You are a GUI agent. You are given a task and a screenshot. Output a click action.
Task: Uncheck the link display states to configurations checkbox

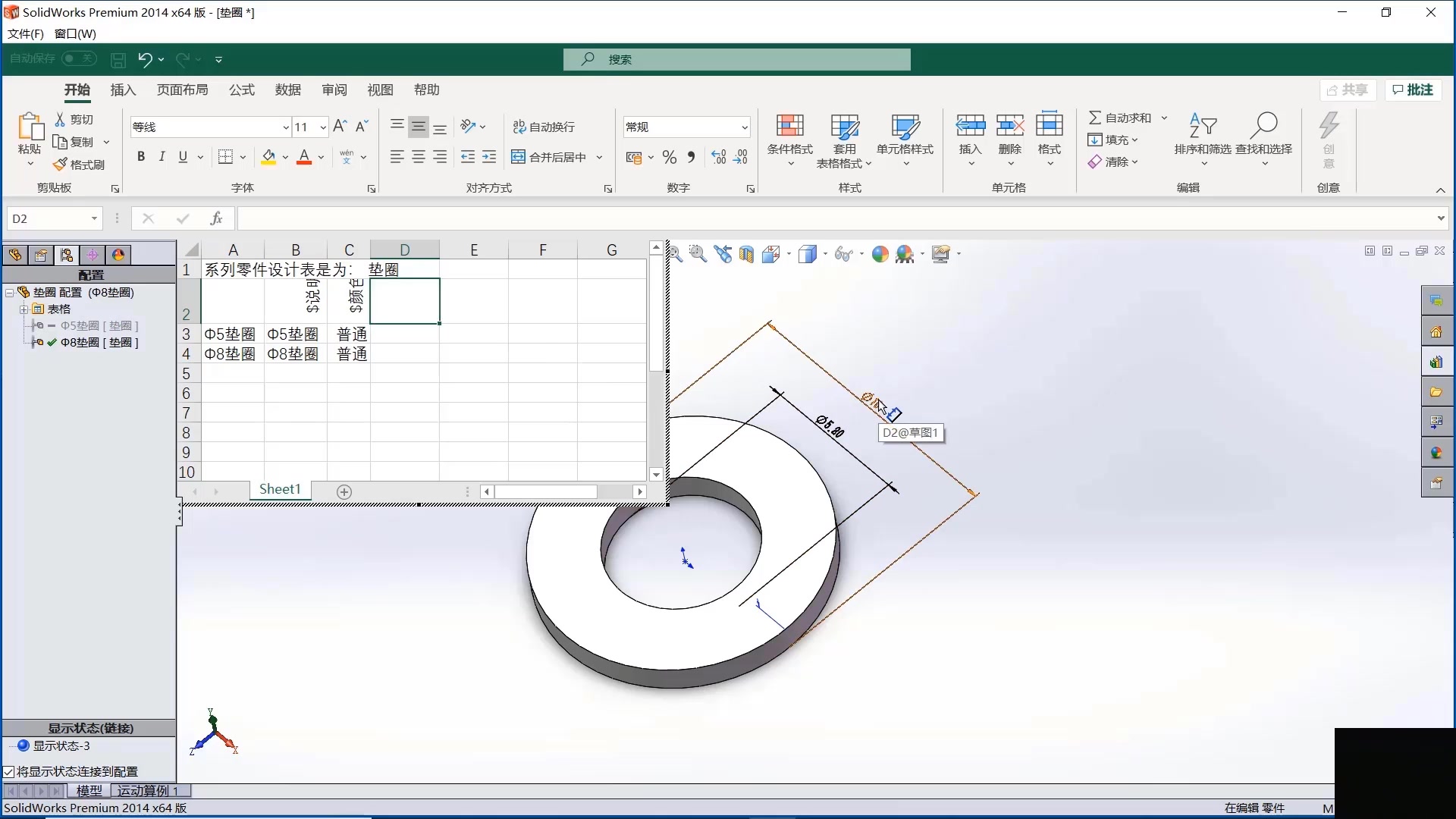(x=9, y=771)
